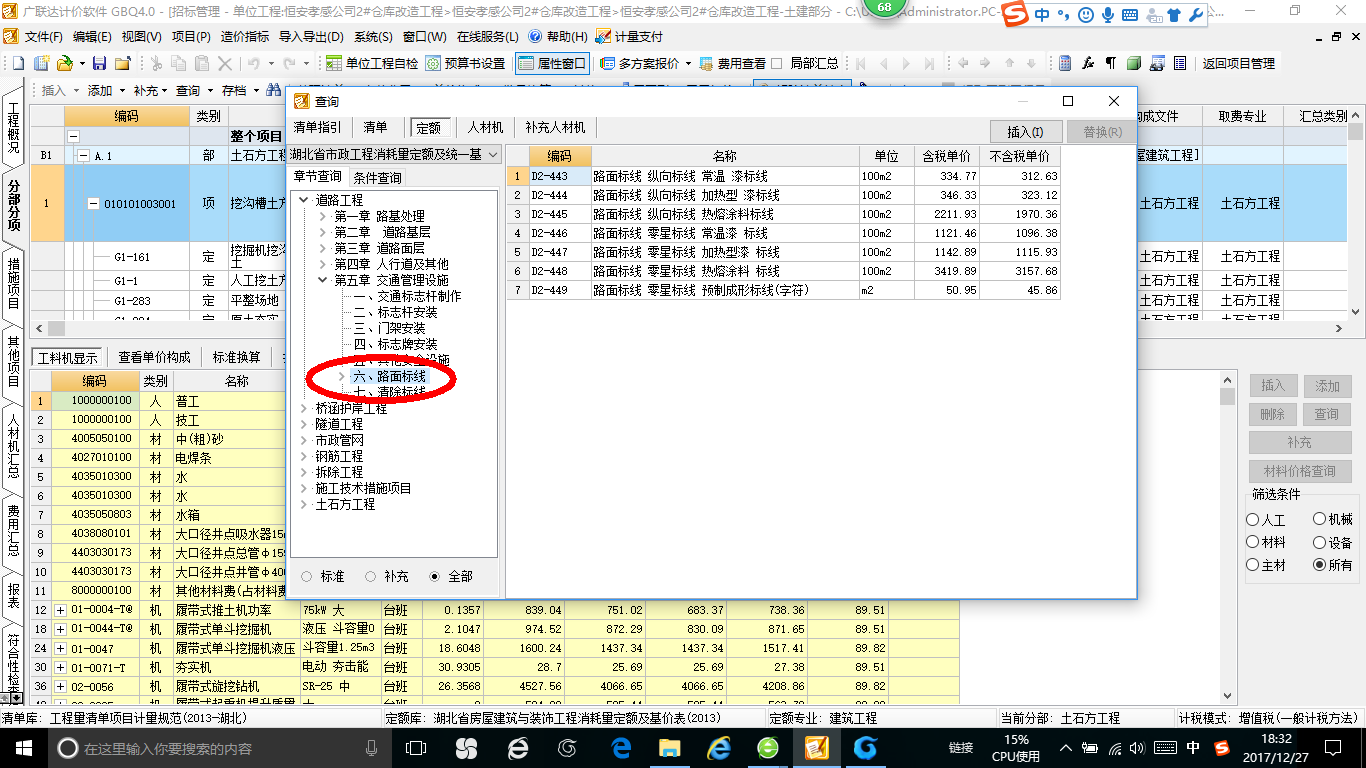Click the 查询 button on right panel
This screenshot has height=768, width=1366.
click(1327, 414)
